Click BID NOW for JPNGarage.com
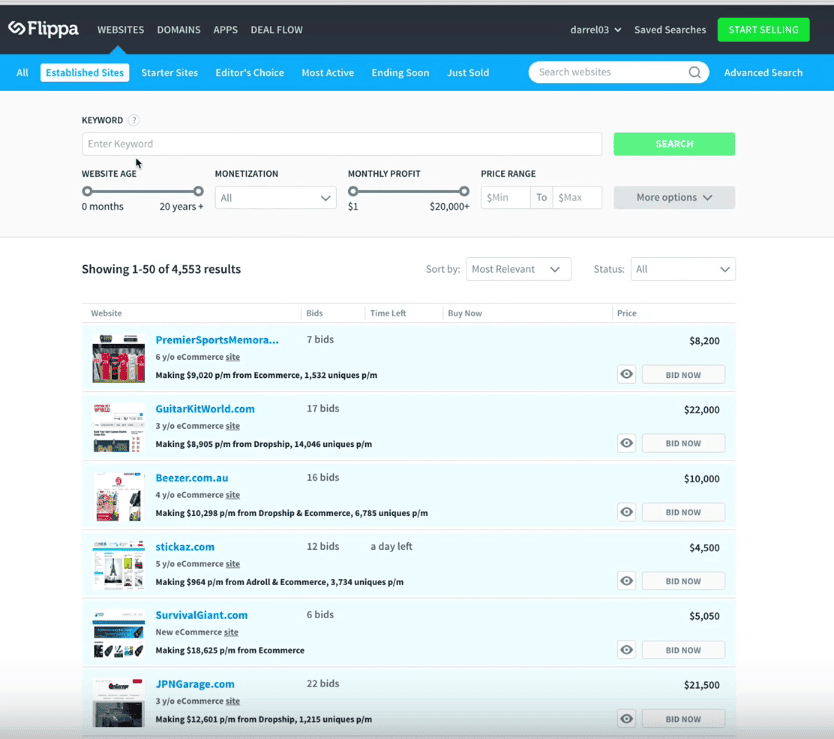834x739 pixels. coord(683,719)
